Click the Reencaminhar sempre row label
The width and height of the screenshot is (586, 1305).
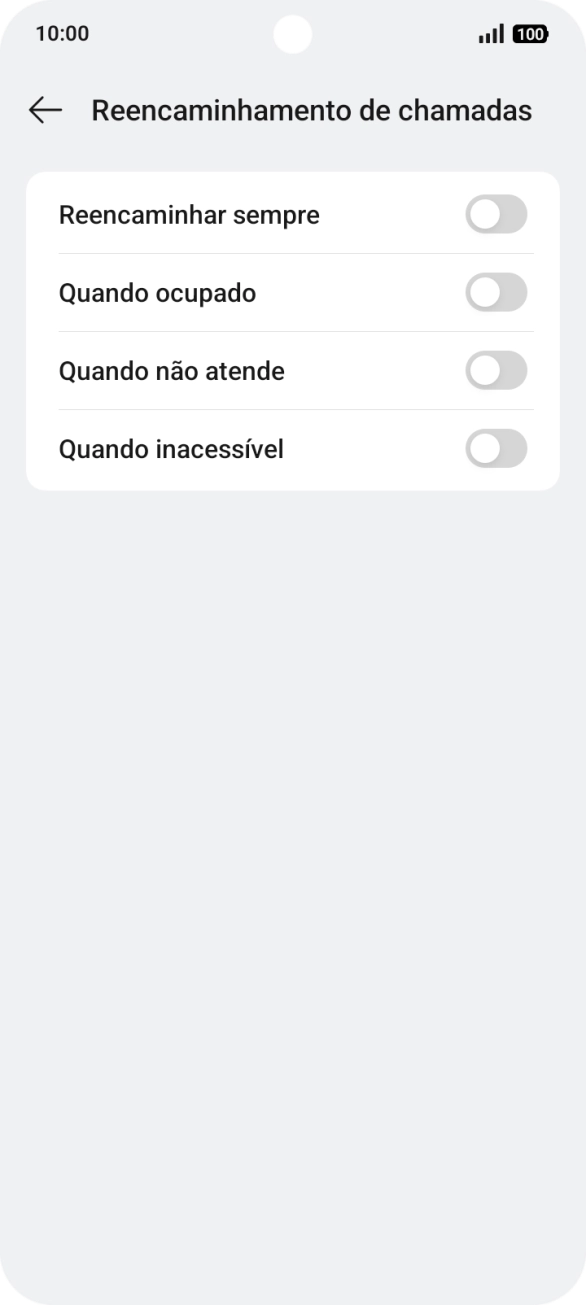[189, 214]
